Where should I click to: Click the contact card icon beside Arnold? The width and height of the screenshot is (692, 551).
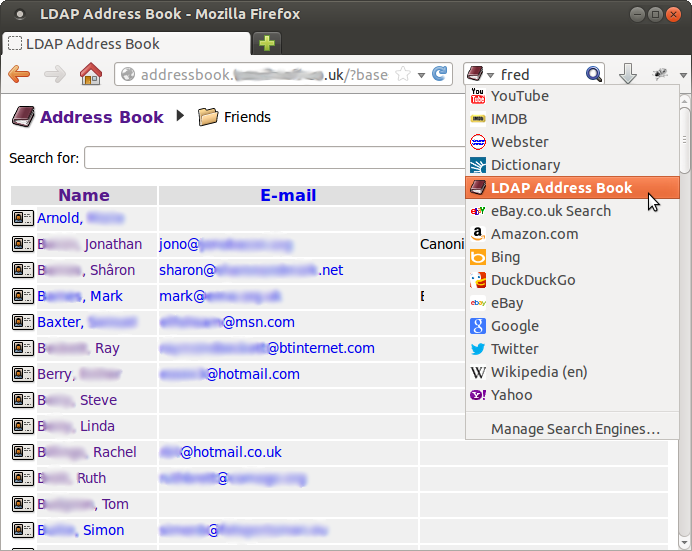tap(23, 218)
